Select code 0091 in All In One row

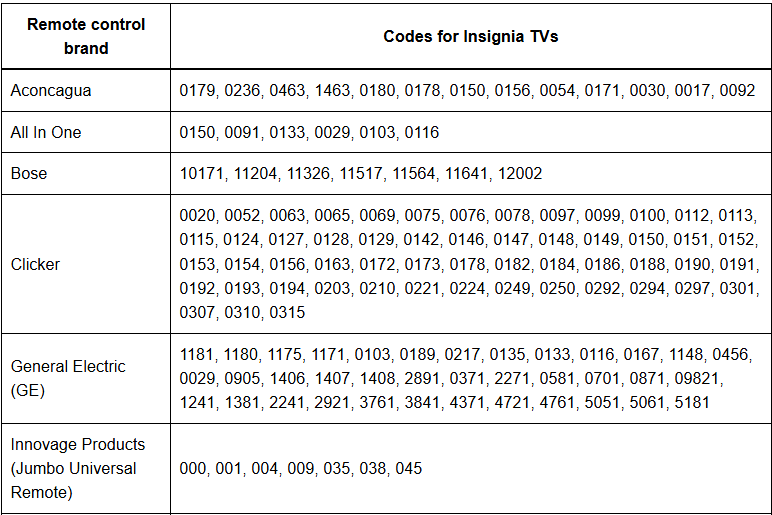point(243,132)
